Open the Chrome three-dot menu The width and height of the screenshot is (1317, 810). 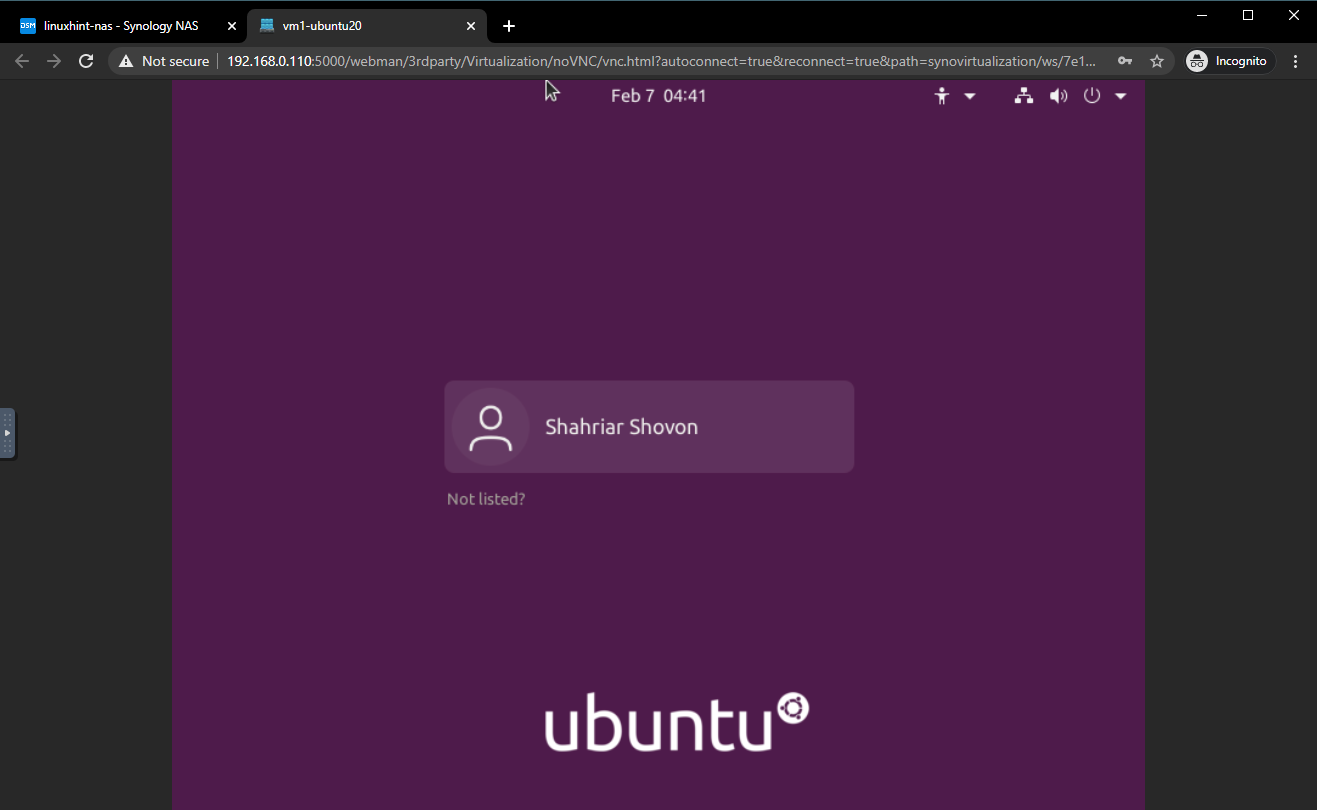click(x=1296, y=61)
